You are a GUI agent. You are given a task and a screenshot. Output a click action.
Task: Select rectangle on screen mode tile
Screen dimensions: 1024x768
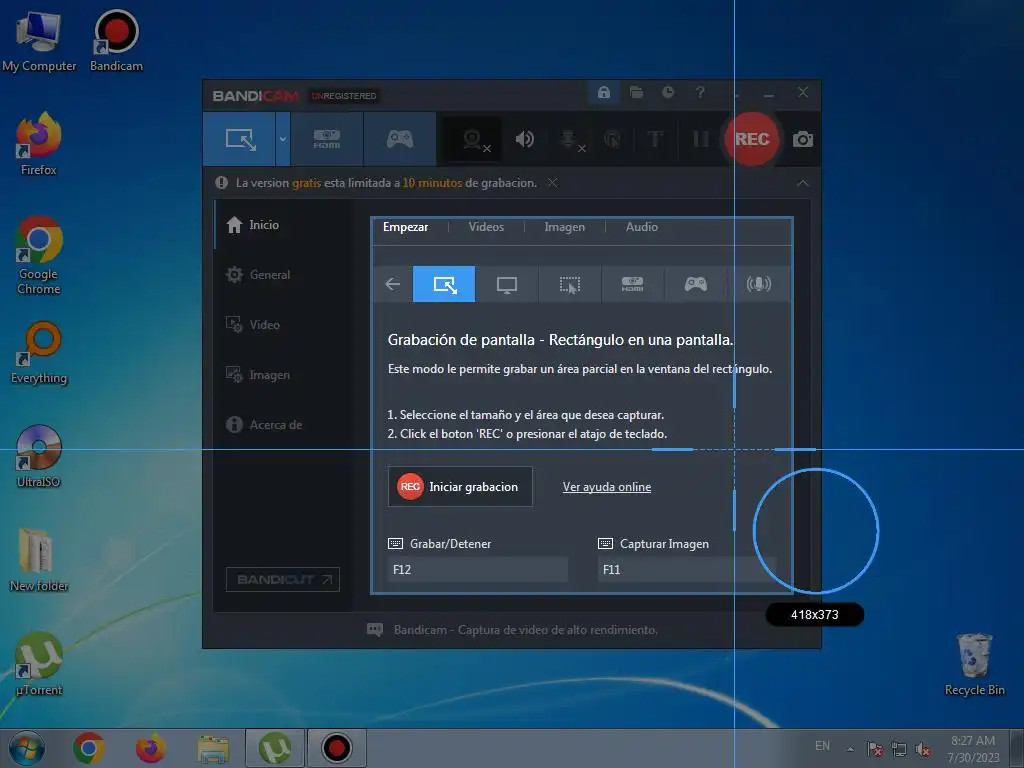[444, 284]
